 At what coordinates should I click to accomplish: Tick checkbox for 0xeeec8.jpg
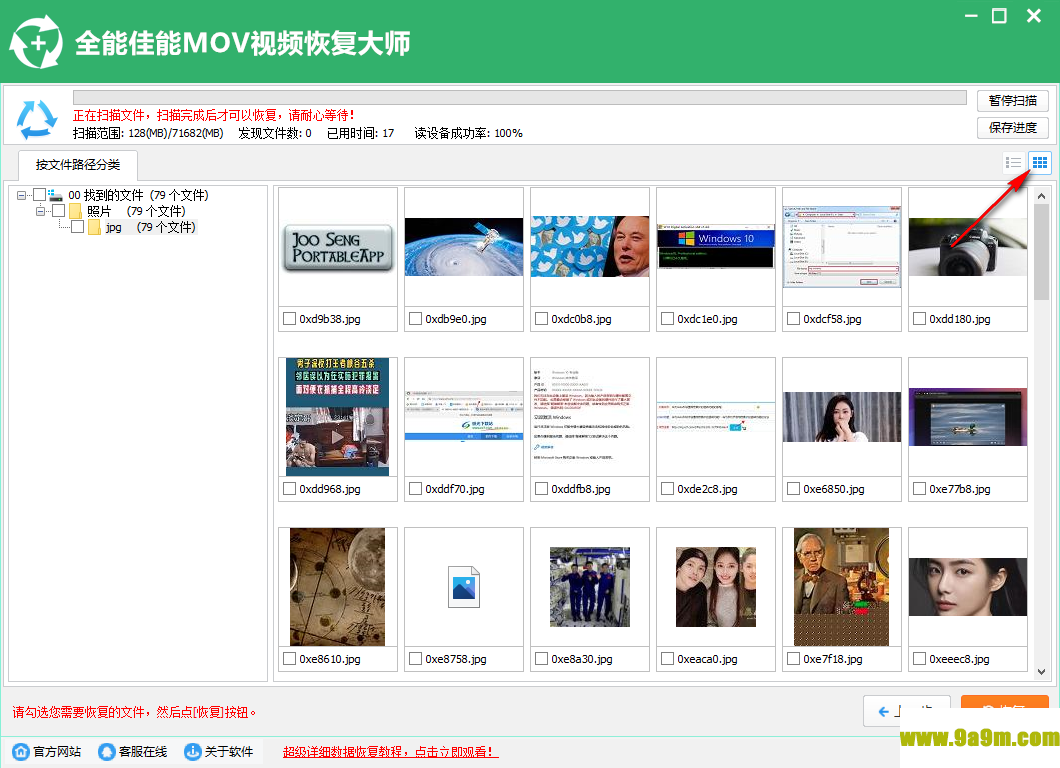point(919,658)
